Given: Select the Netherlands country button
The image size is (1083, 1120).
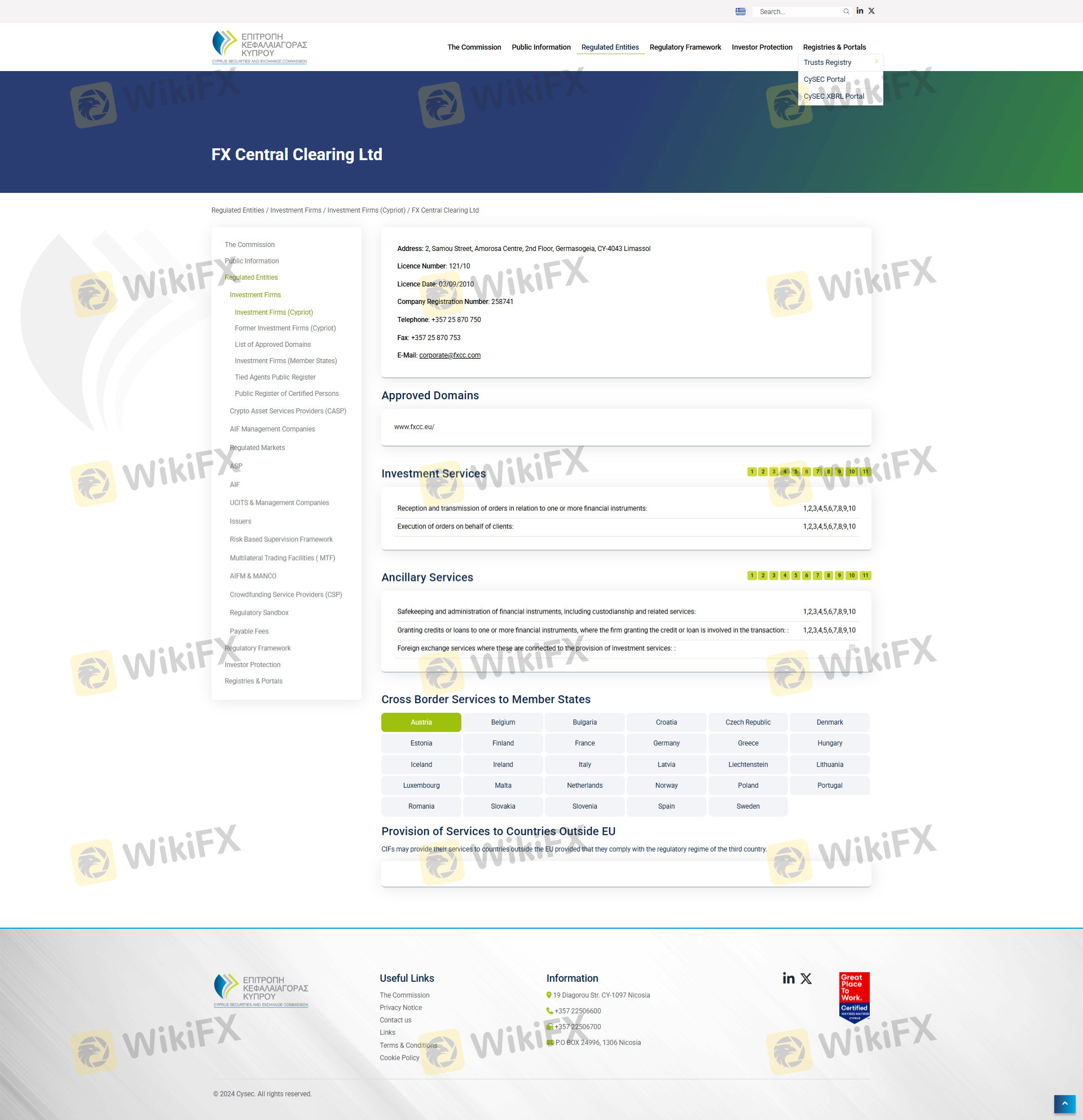Looking at the screenshot, I should click(584, 786).
